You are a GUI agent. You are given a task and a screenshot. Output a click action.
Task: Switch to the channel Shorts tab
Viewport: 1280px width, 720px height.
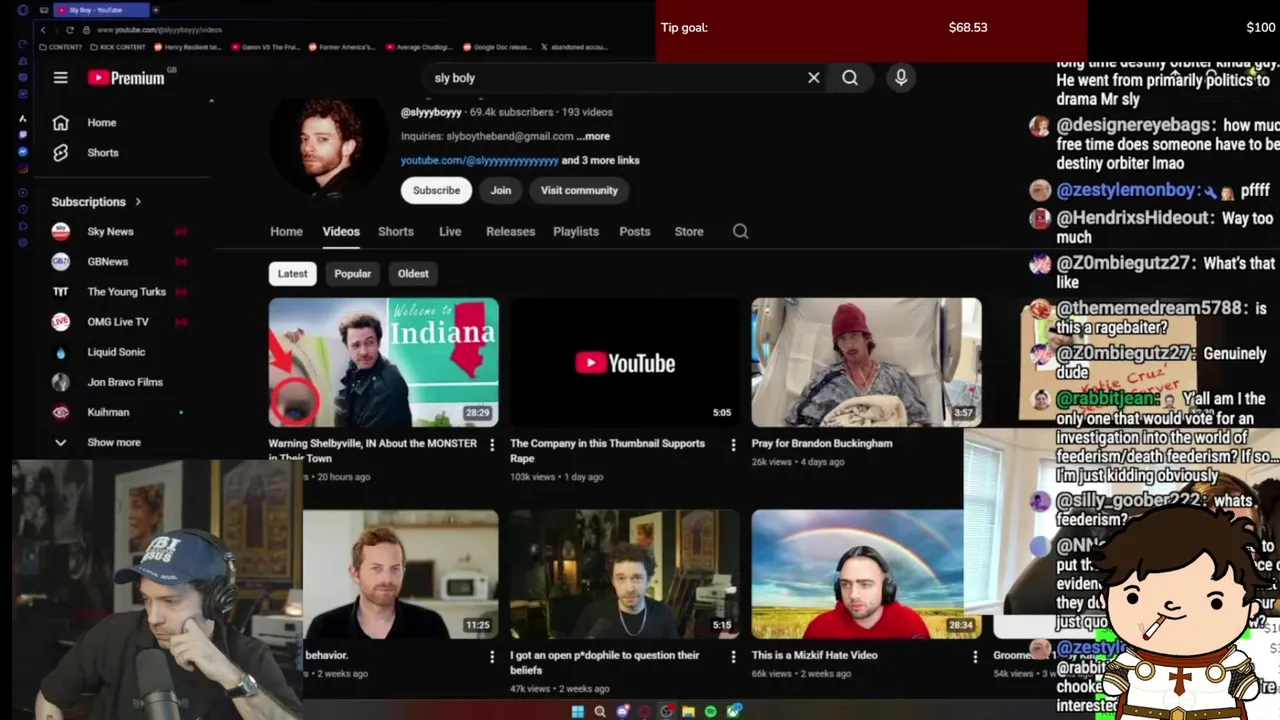tap(396, 231)
